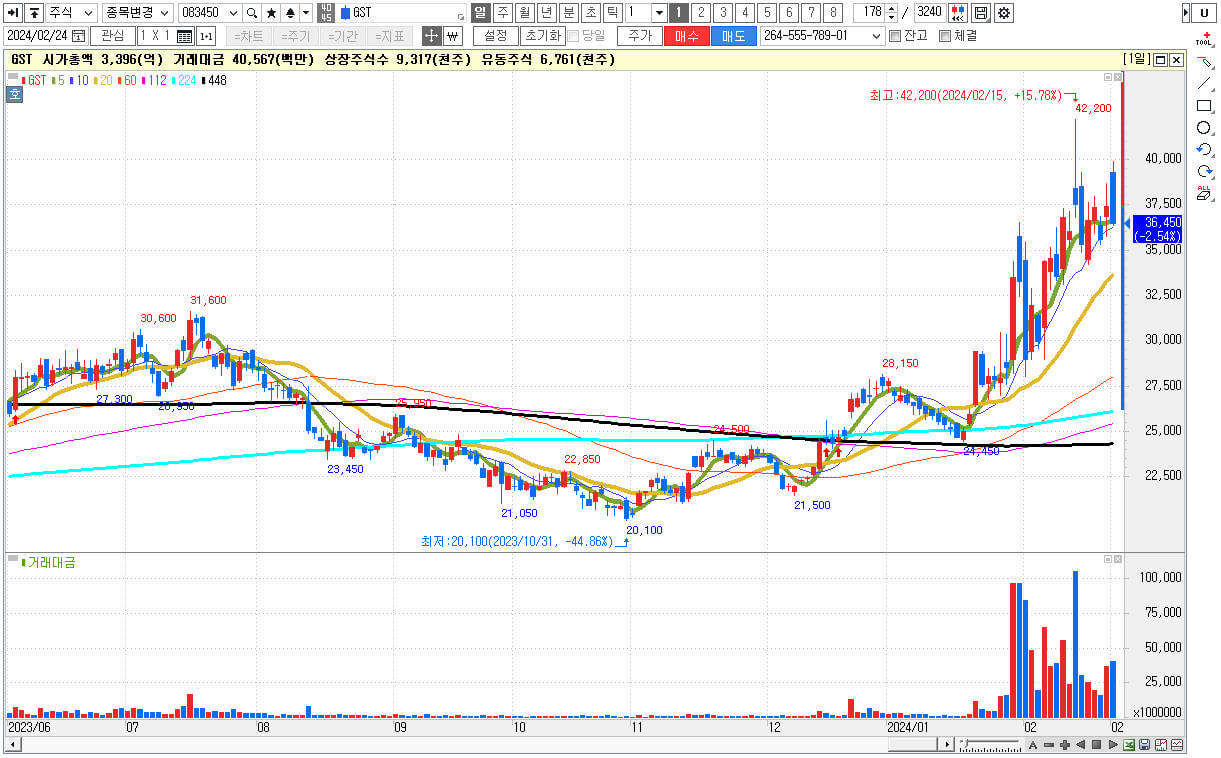Select the 초 seconds period button
The width and height of the screenshot is (1221, 758).
tap(590, 13)
